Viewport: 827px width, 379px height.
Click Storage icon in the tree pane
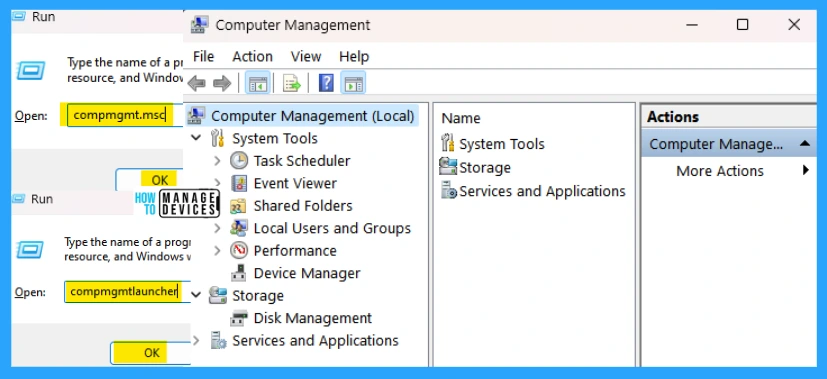coord(217,296)
